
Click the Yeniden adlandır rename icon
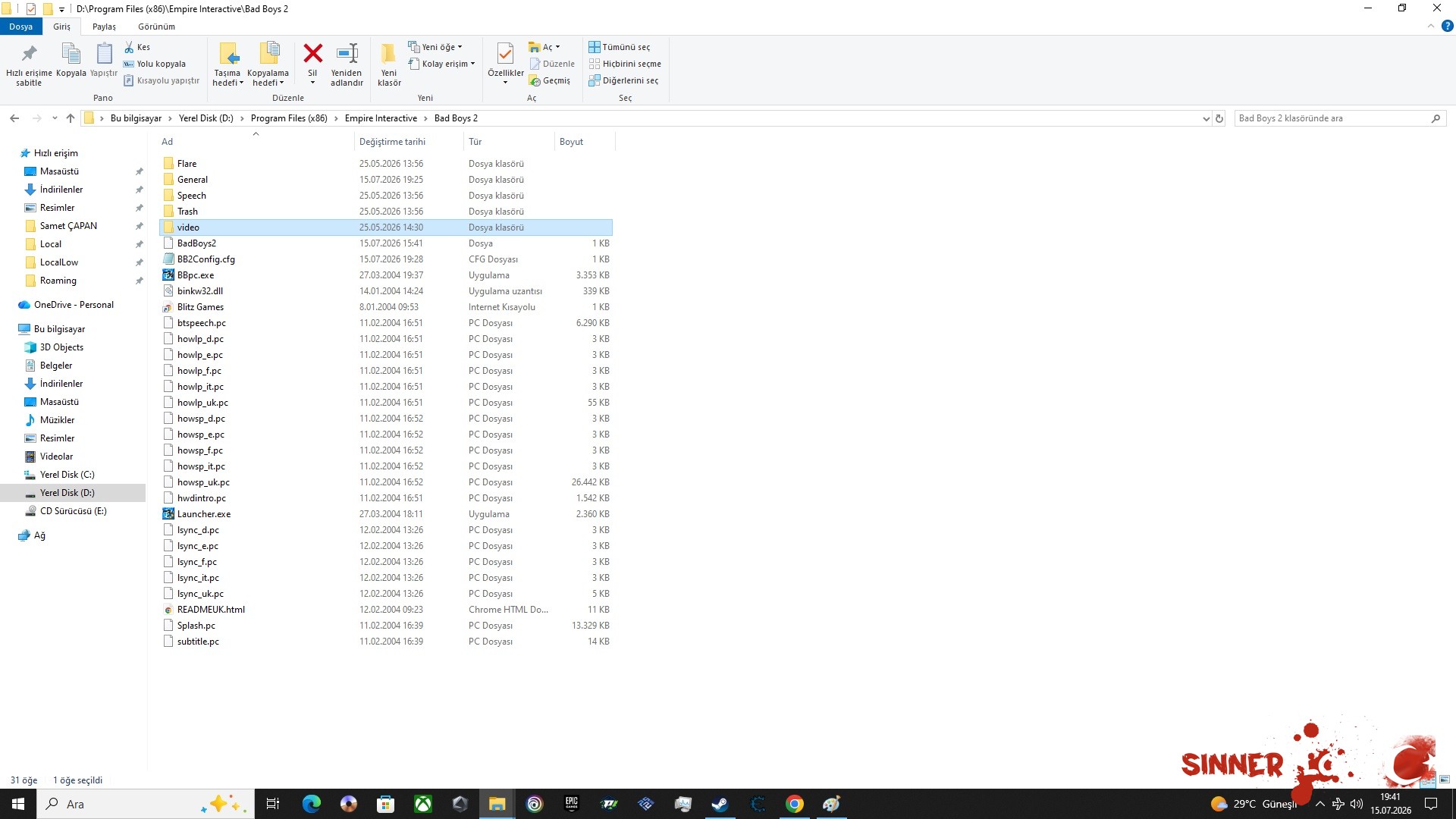[x=347, y=53]
